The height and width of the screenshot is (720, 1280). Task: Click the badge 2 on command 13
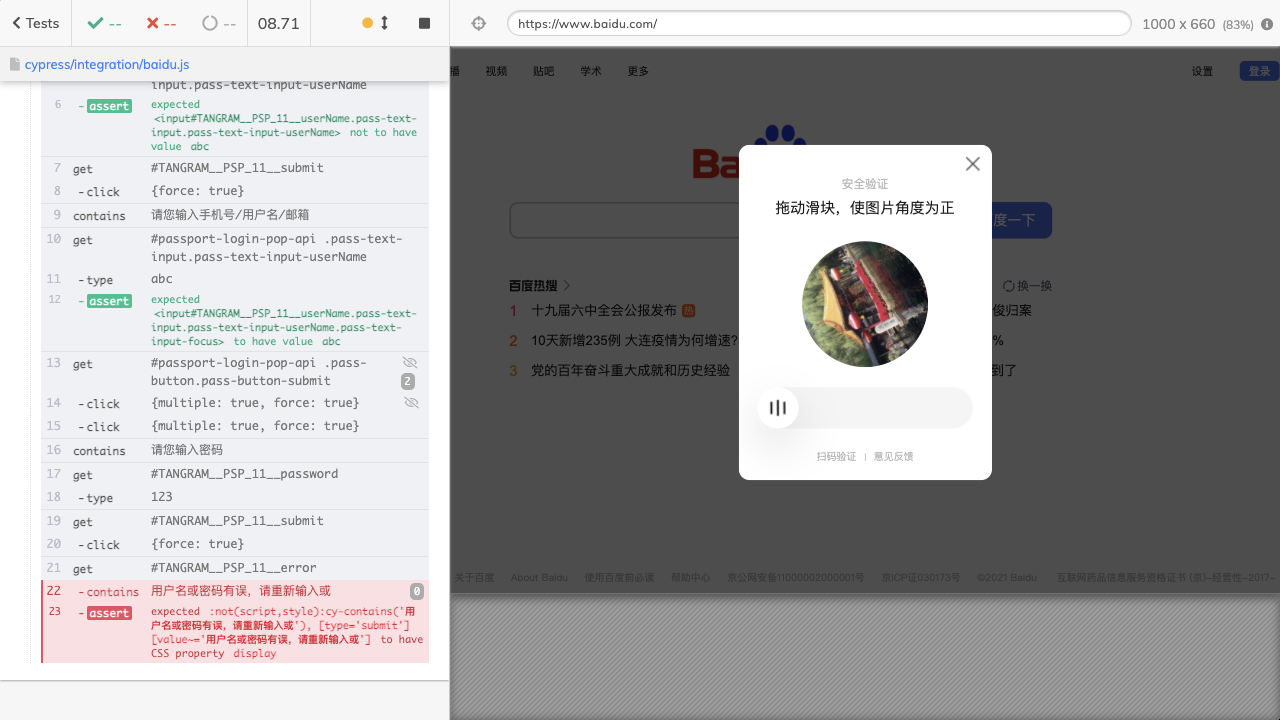coord(408,381)
